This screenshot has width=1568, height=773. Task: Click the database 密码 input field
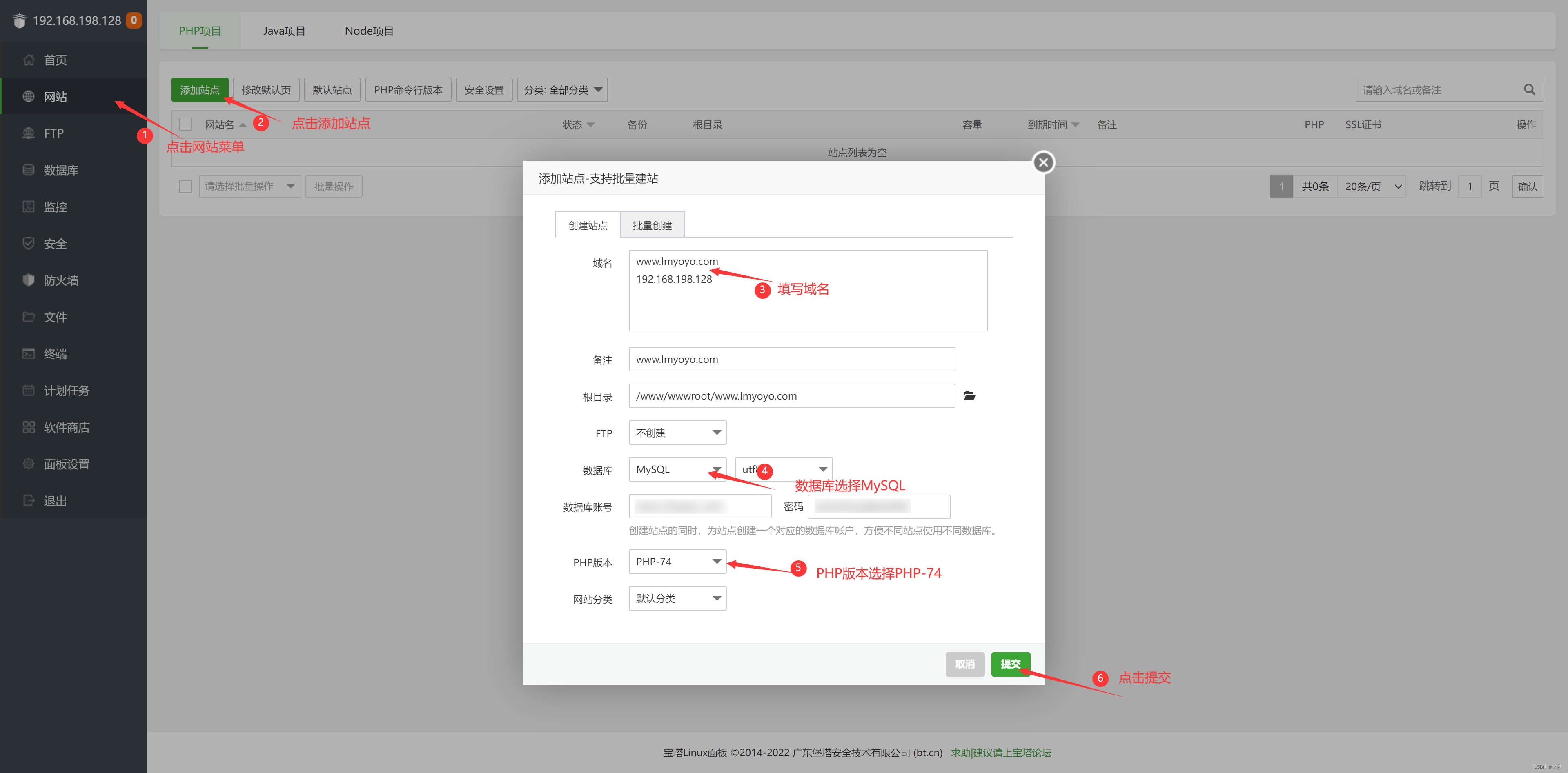point(879,506)
